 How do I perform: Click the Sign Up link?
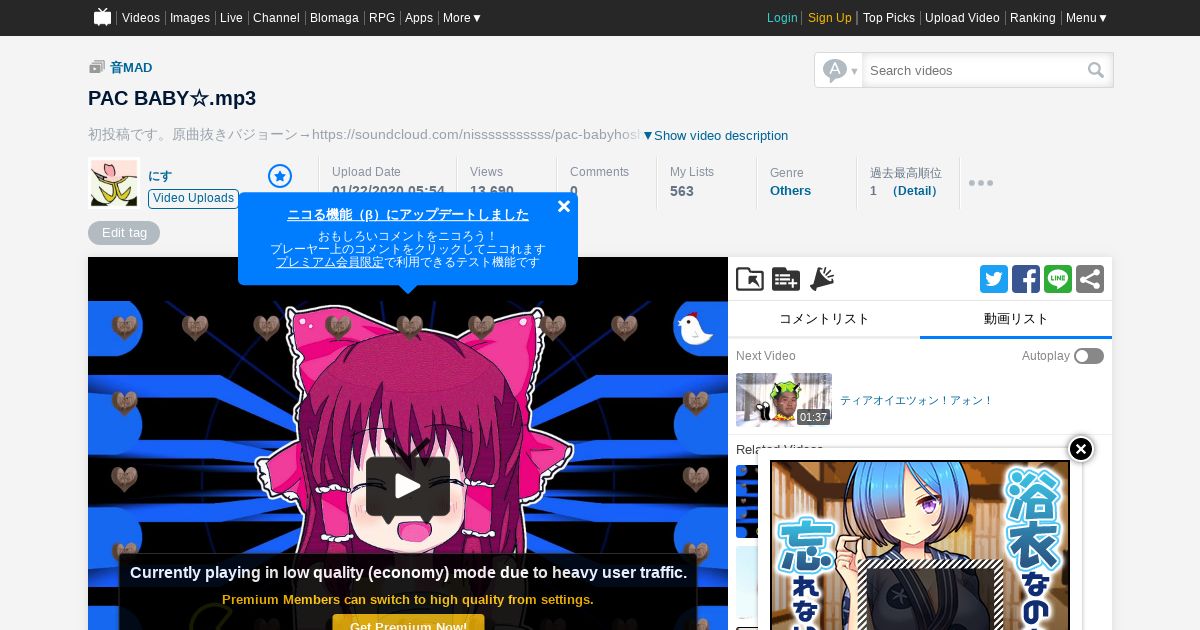pos(830,18)
